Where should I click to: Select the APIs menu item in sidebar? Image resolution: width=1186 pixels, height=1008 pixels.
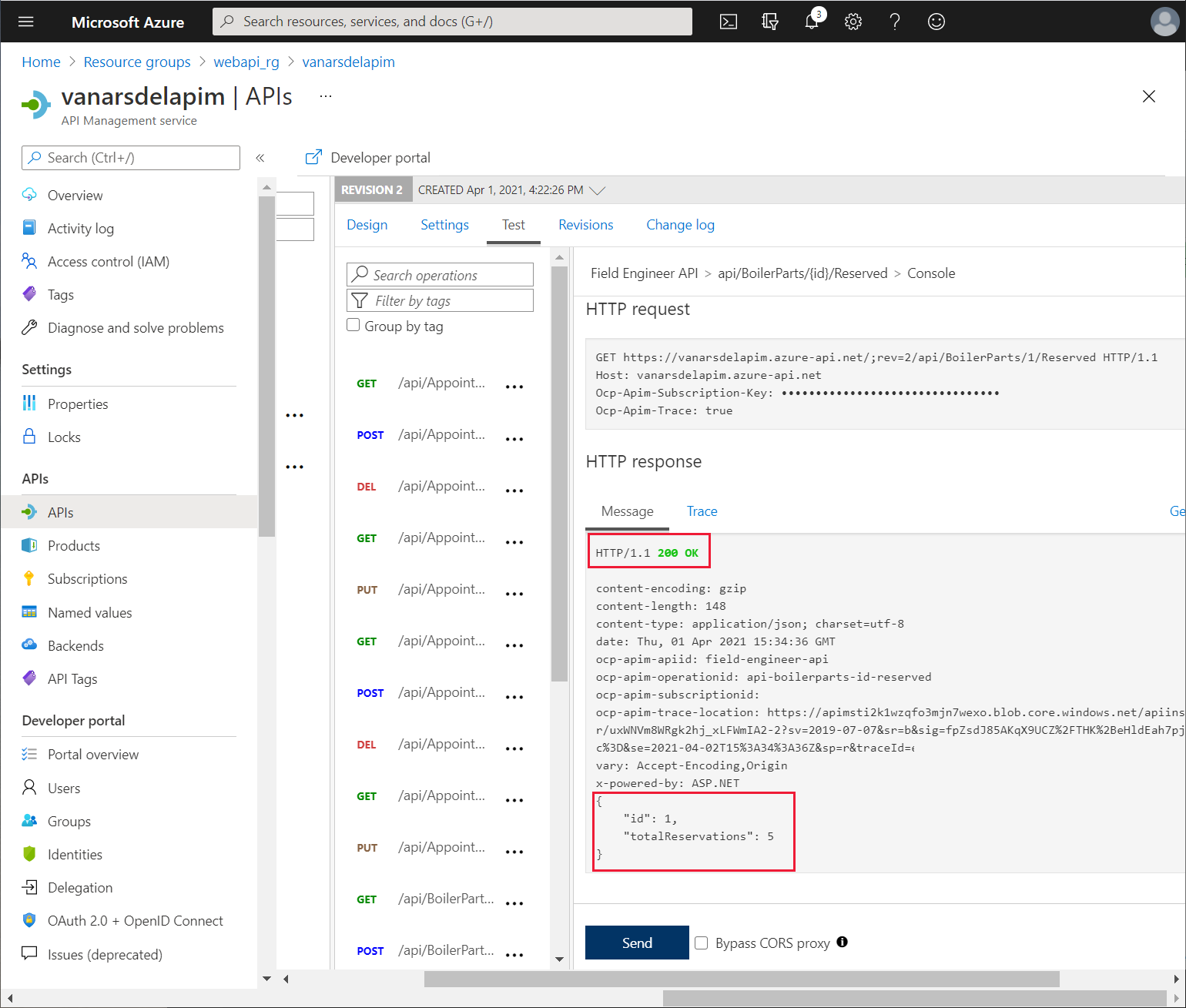click(129, 512)
